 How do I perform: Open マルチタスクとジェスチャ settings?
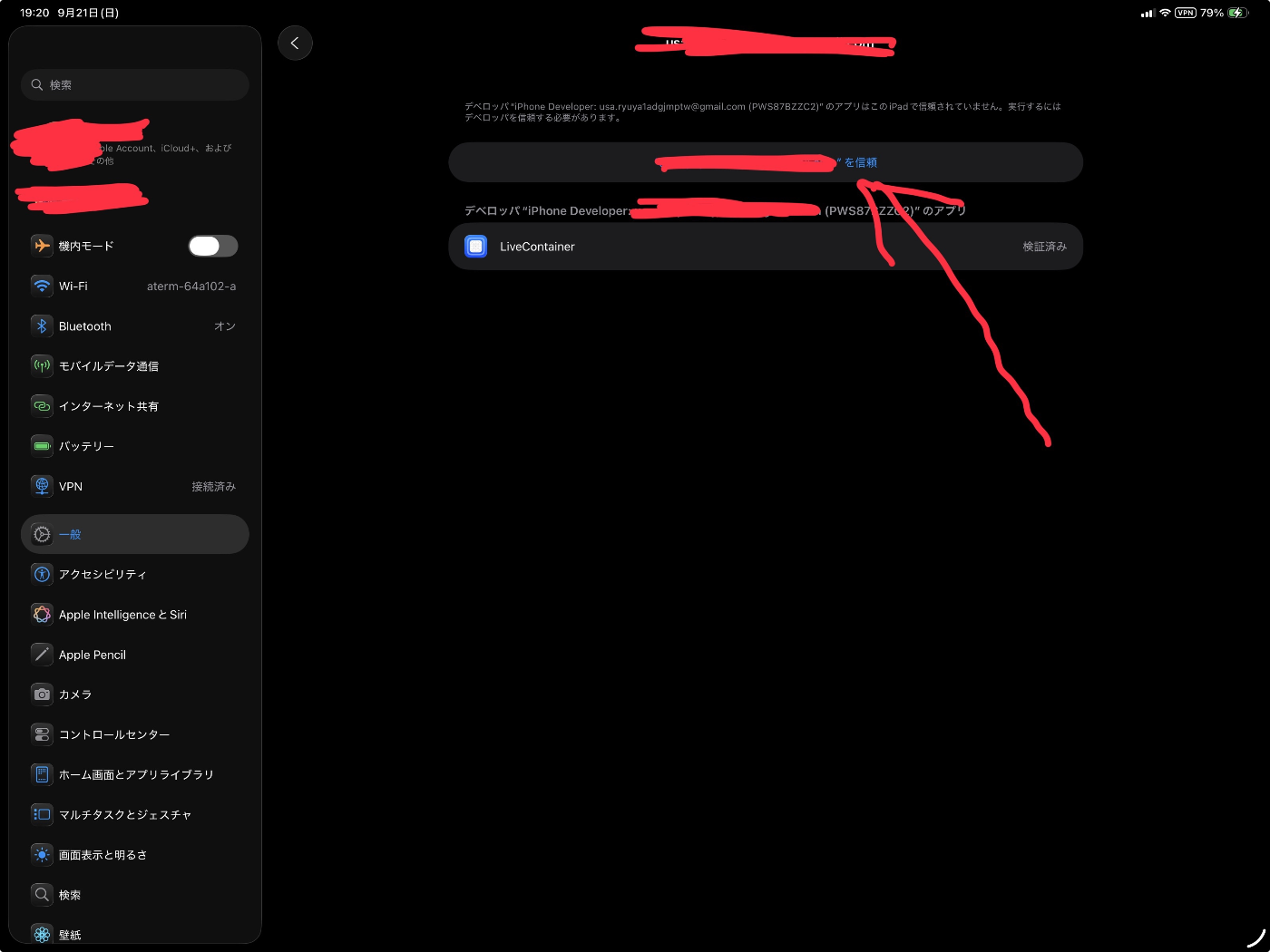coord(135,814)
